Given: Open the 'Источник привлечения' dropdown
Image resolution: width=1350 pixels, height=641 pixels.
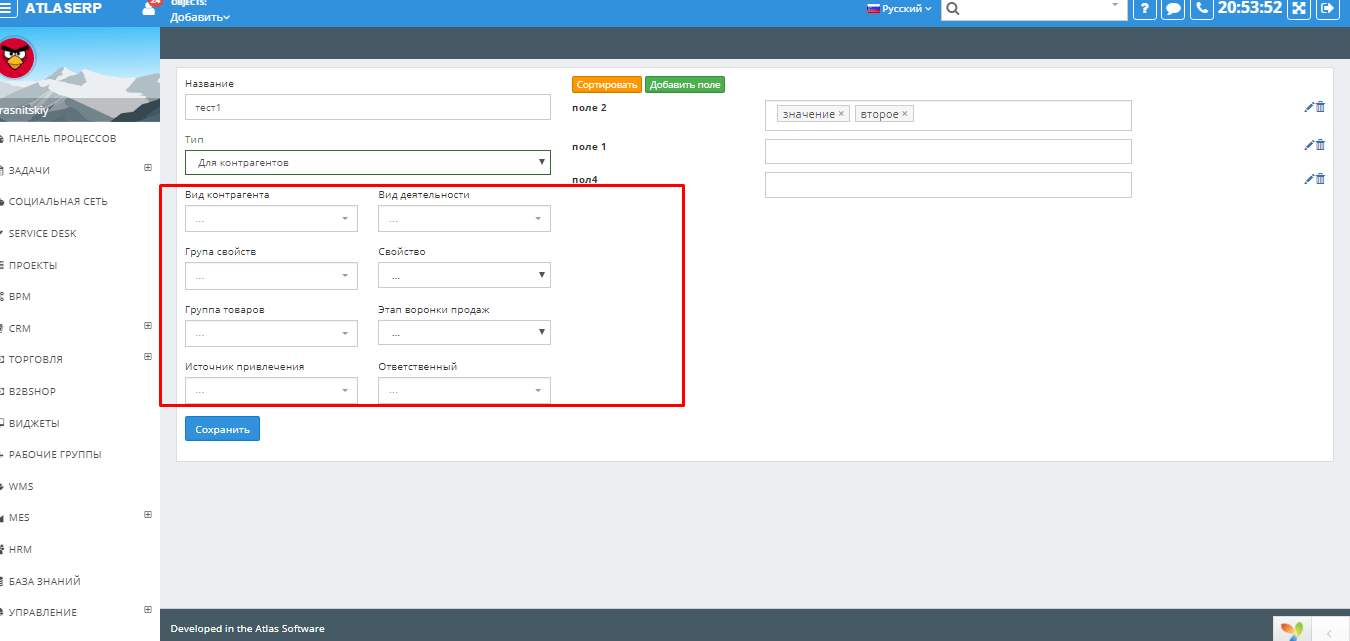Looking at the screenshot, I should click(271, 390).
